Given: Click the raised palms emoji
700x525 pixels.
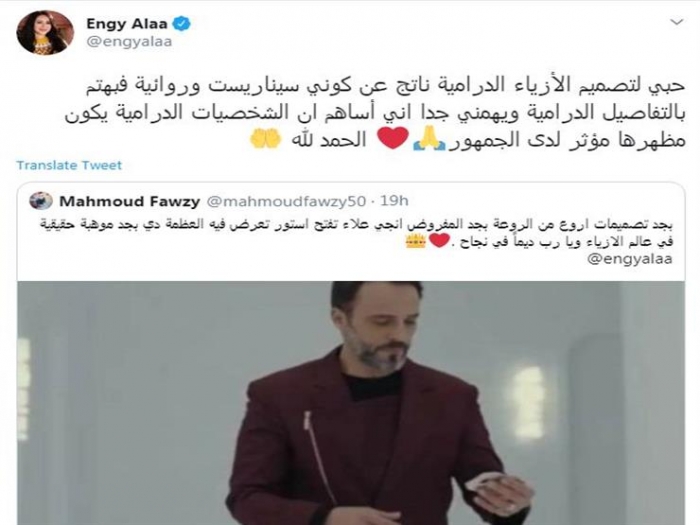Looking at the screenshot, I should click(x=266, y=139).
